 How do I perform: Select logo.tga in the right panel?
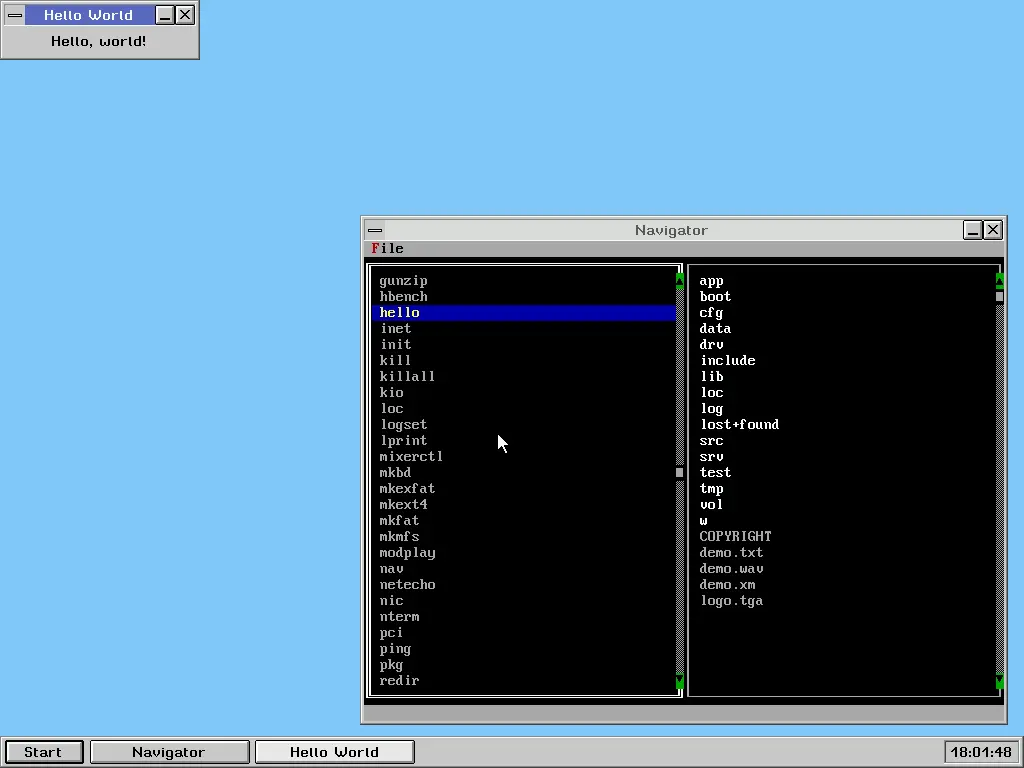[x=731, y=600]
